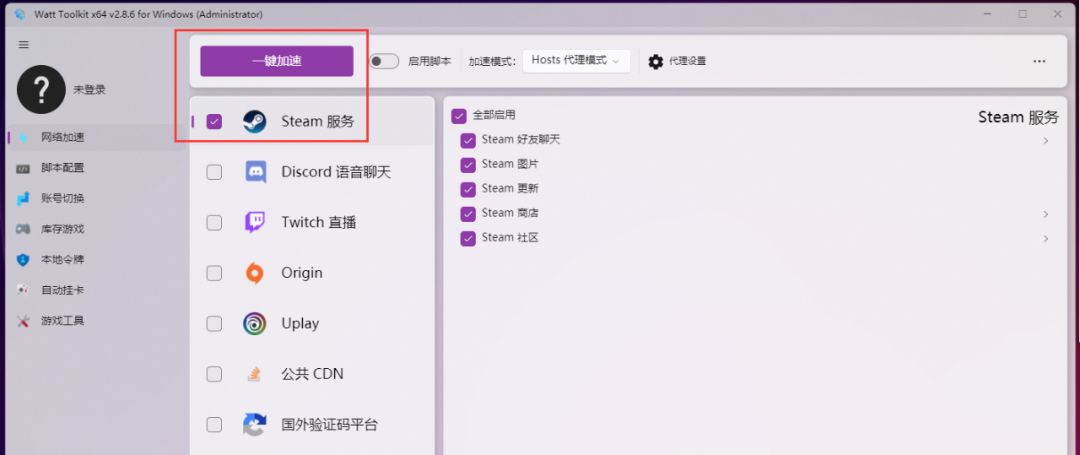Uncheck the 全部启用 checkbox
This screenshot has width=1080, height=455.
click(x=459, y=116)
